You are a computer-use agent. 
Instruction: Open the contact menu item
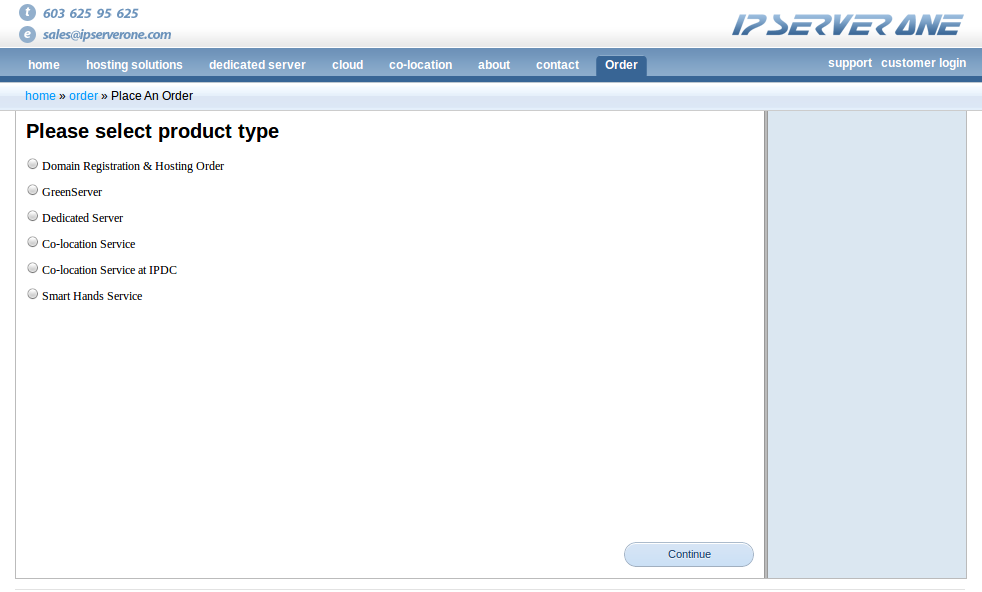[x=557, y=65]
